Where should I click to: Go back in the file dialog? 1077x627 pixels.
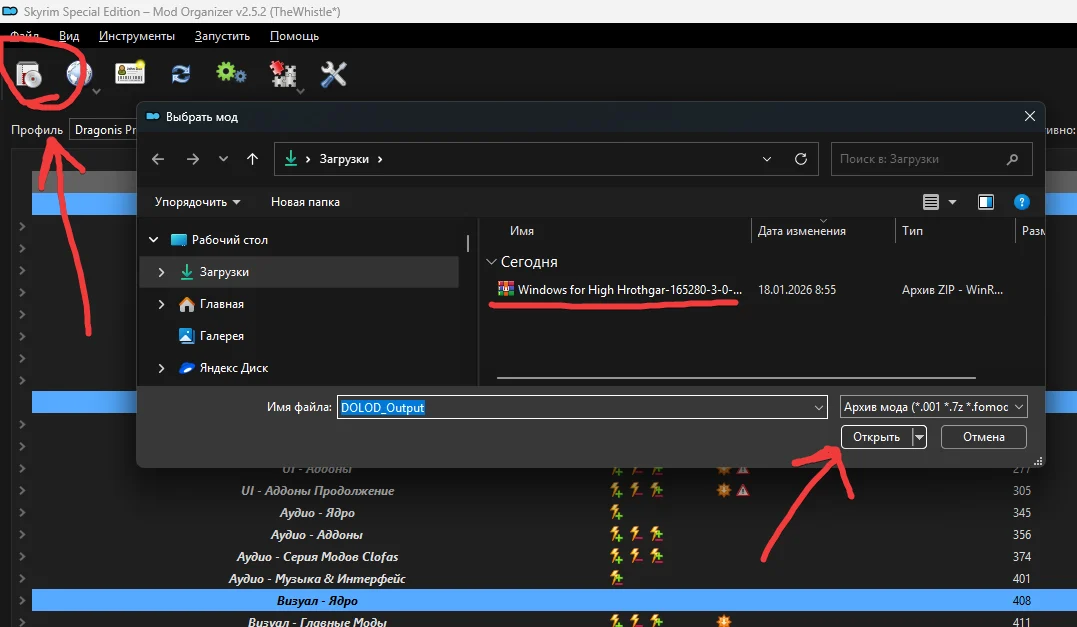(158, 159)
